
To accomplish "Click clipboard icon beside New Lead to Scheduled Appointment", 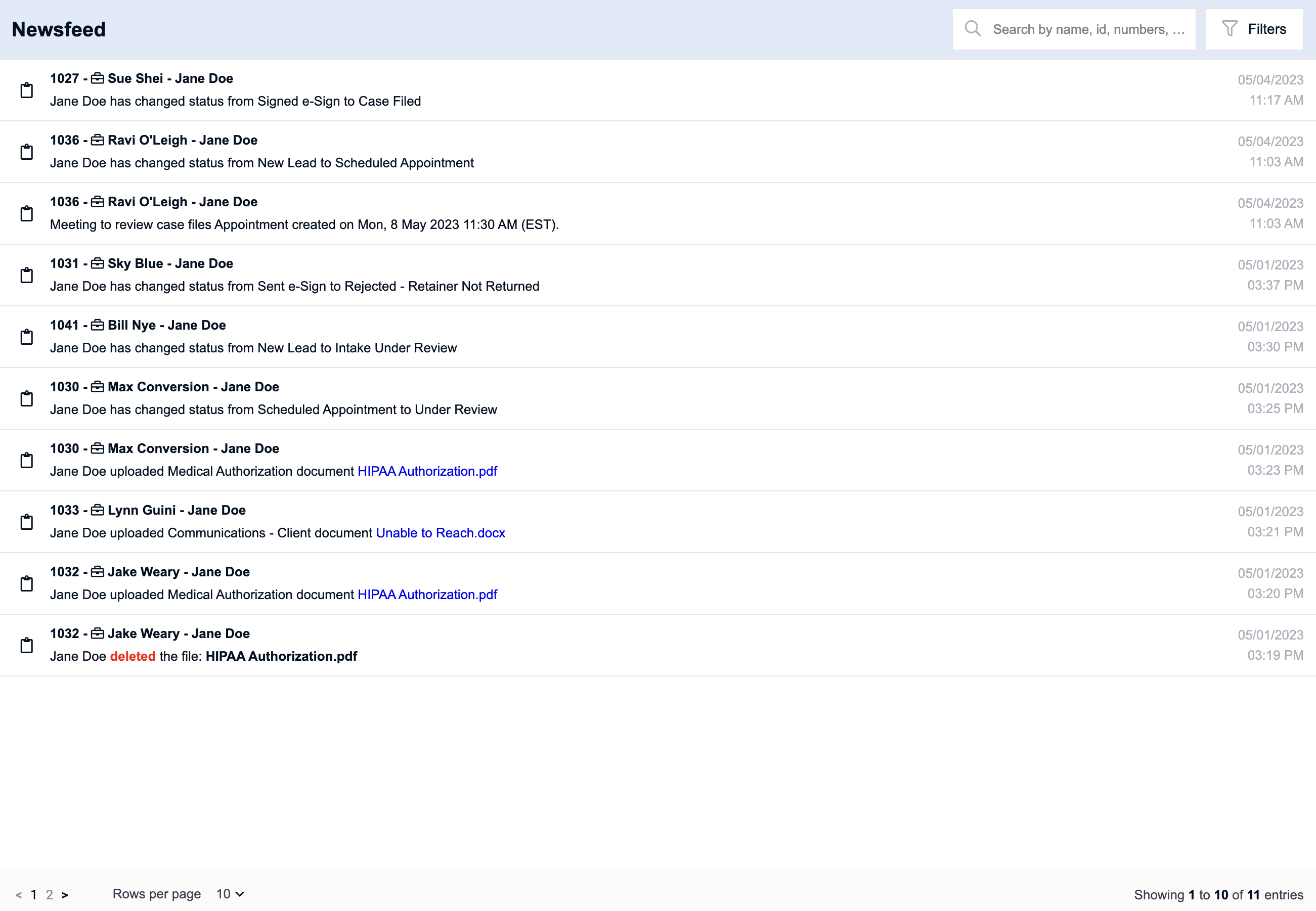I will (x=27, y=152).
